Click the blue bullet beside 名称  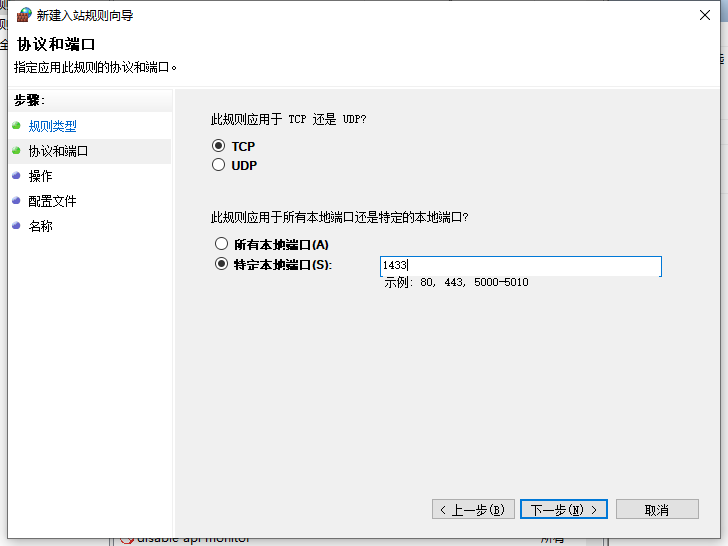(x=16, y=226)
